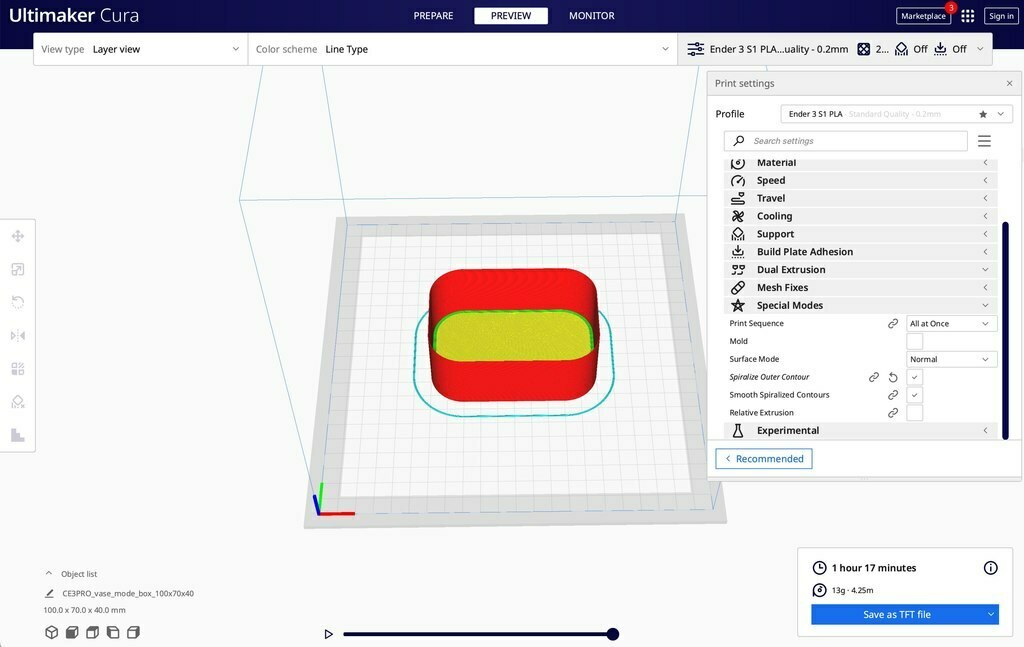Screen dimensions: 1024x647
Task: Select the Move tool in left toolbar
Action: click(18, 236)
